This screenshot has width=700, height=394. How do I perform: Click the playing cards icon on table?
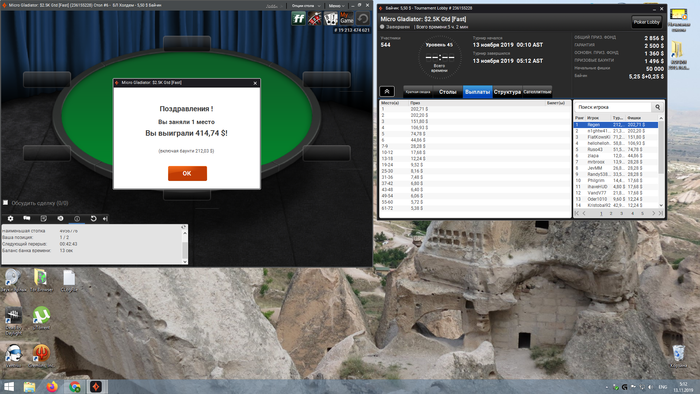point(331,19)
